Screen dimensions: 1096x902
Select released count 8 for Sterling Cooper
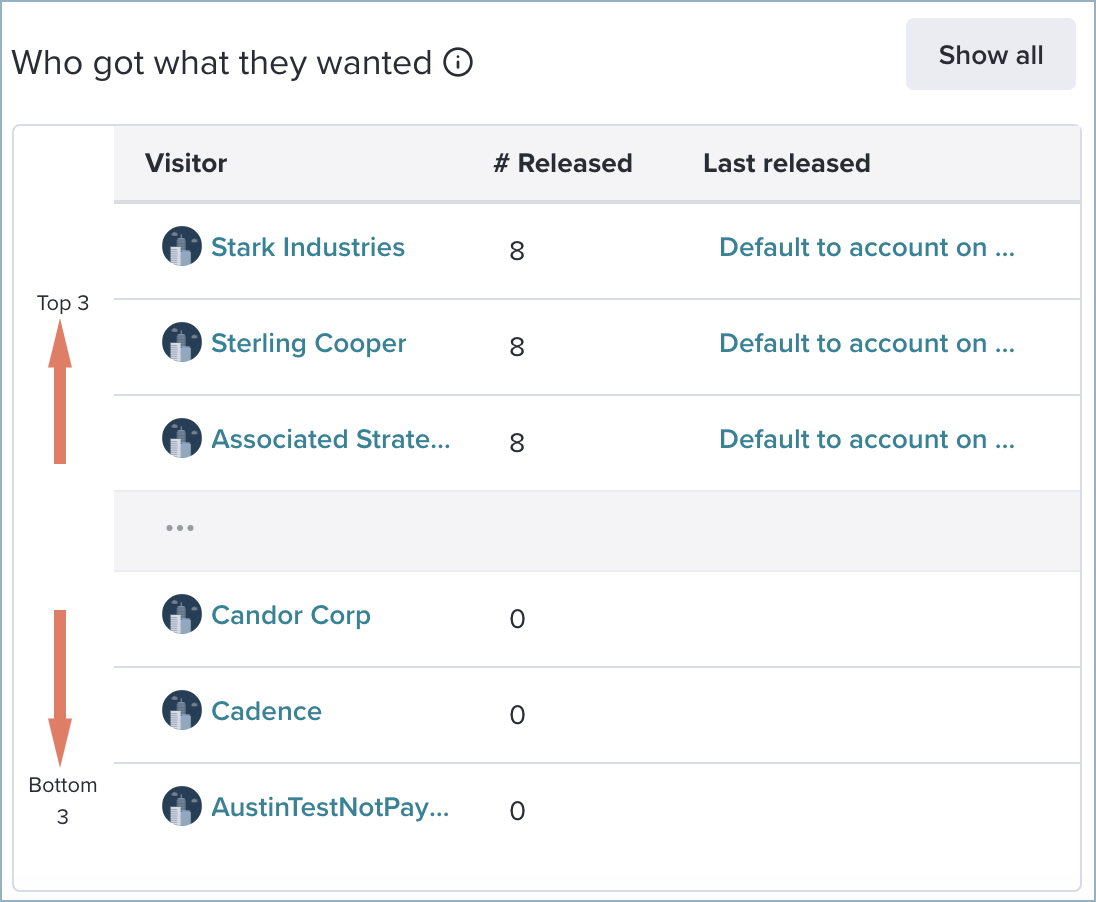pyautogui.click(x=517, y=346)
